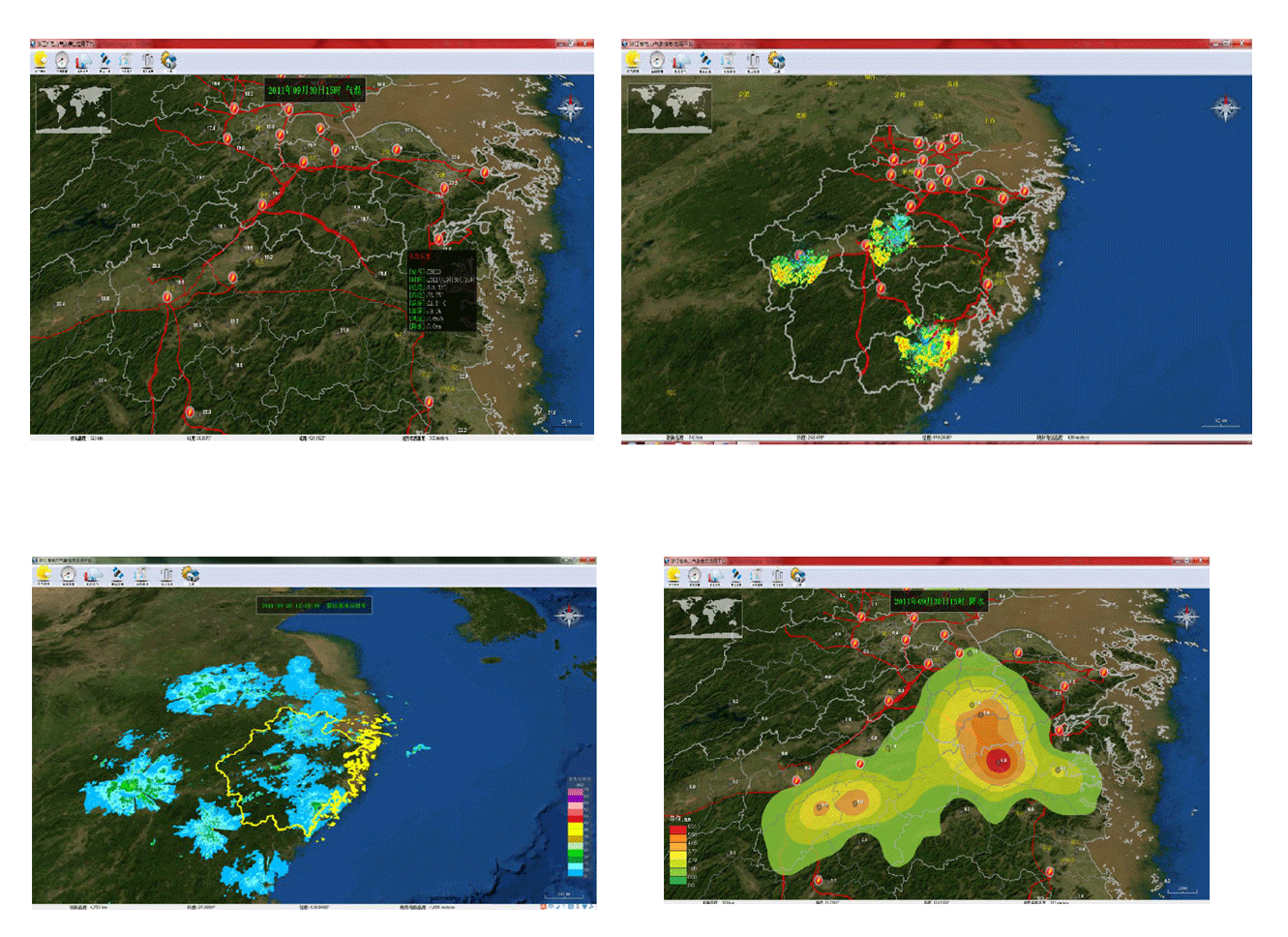
Task: Open the globe-and-house icon in the blue radar echo window
Action: [190, 575]
